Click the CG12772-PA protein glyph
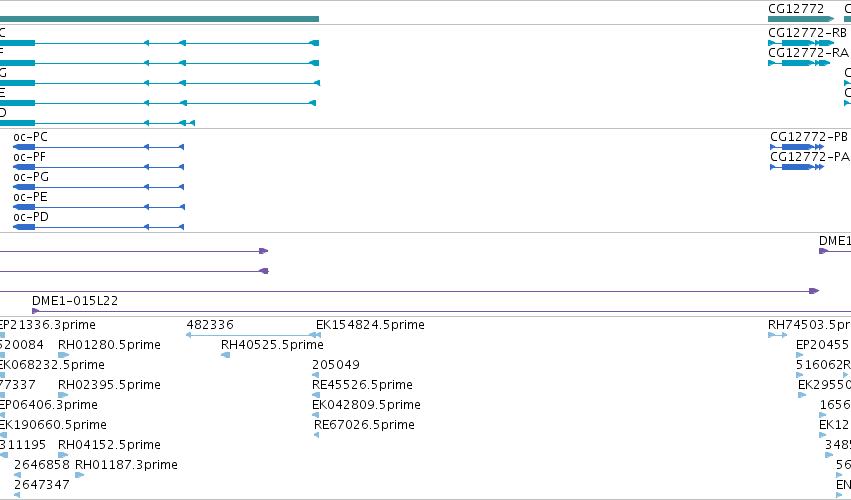 pyautogui.click(x=797, y=167)
